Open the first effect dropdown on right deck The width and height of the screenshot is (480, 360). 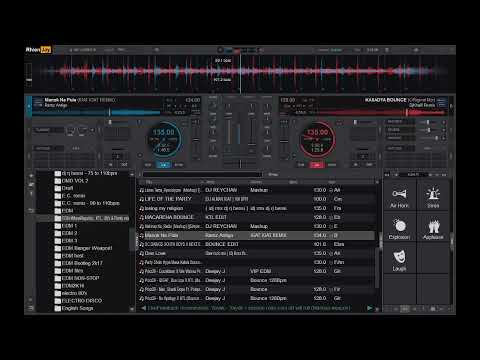pyautogui.click(x=400, y=122)
